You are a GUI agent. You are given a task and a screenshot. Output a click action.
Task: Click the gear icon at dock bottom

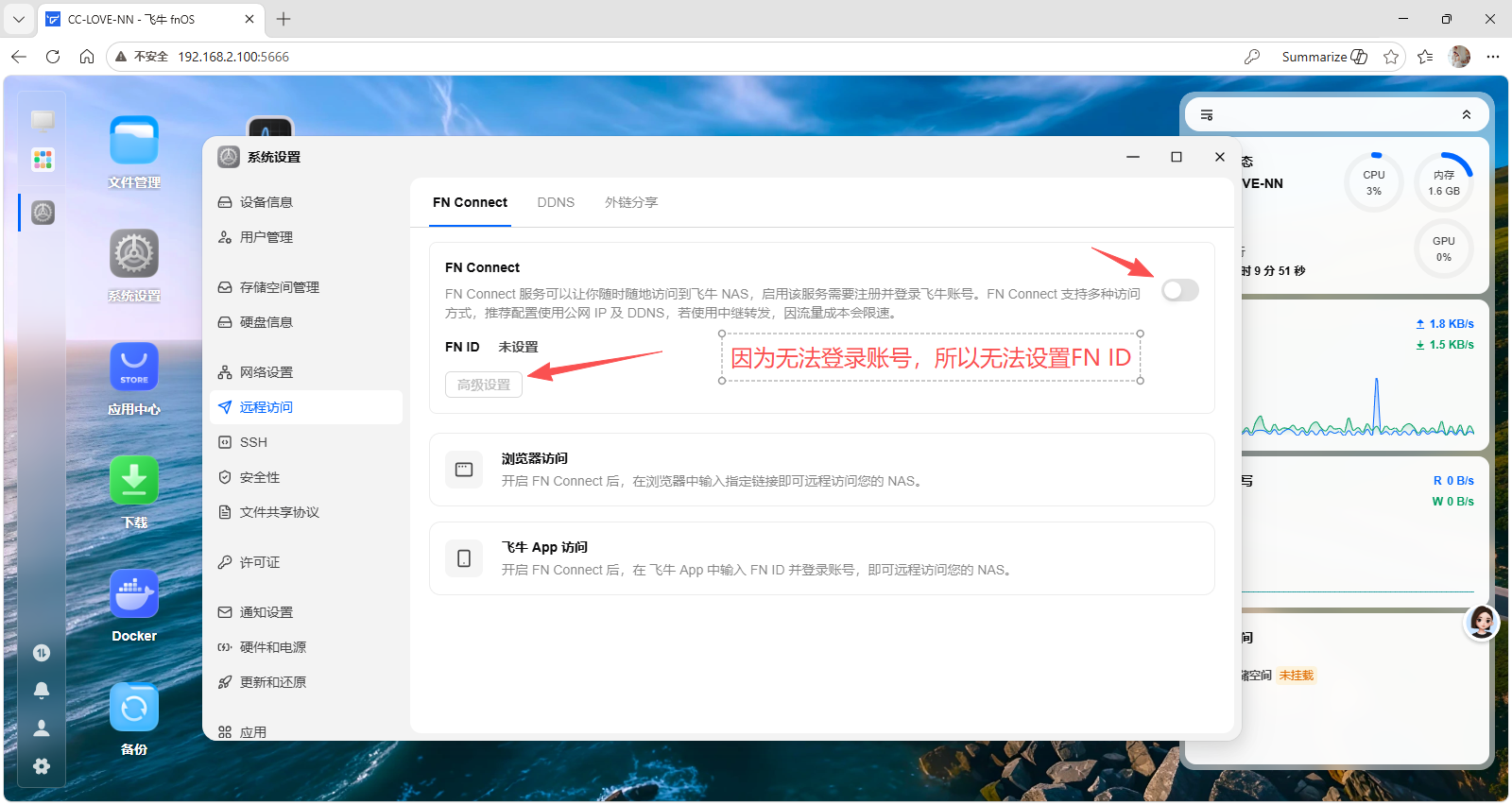(42, 766)
